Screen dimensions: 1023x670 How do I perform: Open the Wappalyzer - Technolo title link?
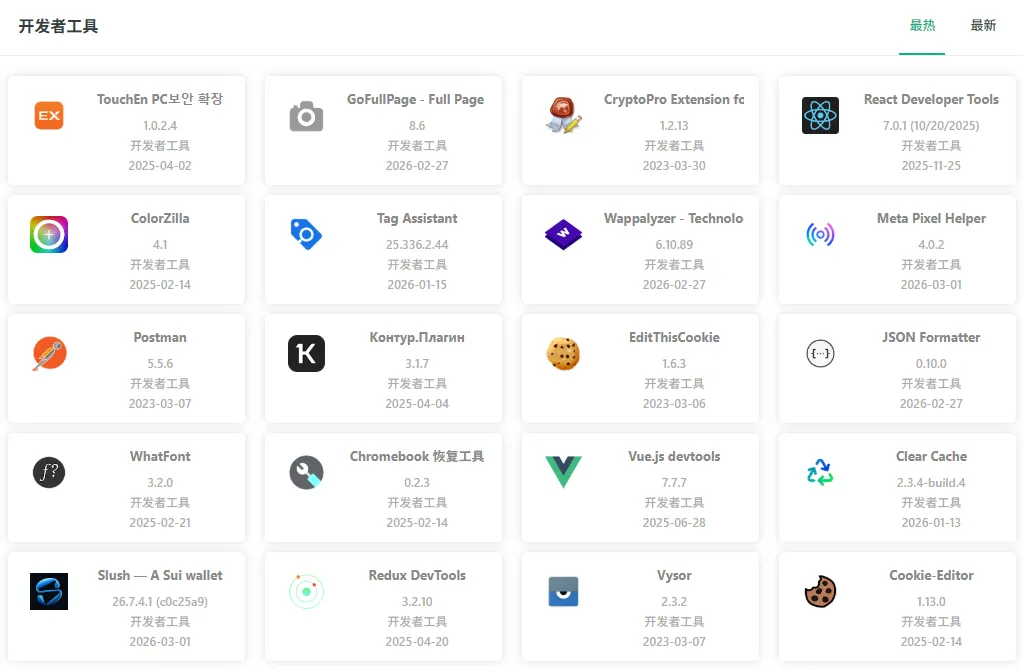674,219
